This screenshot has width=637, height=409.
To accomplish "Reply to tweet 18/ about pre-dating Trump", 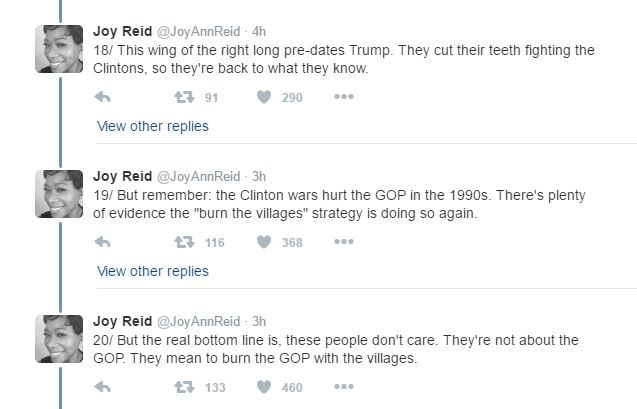I will 102,97.
